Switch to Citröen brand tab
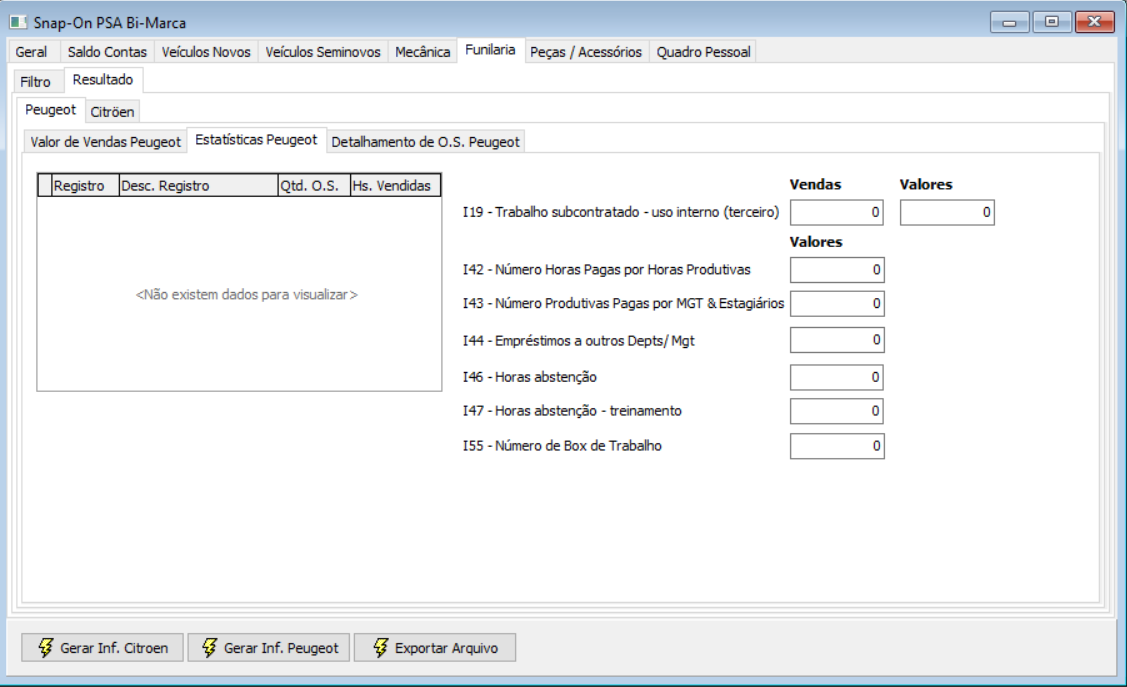 click(x=112, y=111)
